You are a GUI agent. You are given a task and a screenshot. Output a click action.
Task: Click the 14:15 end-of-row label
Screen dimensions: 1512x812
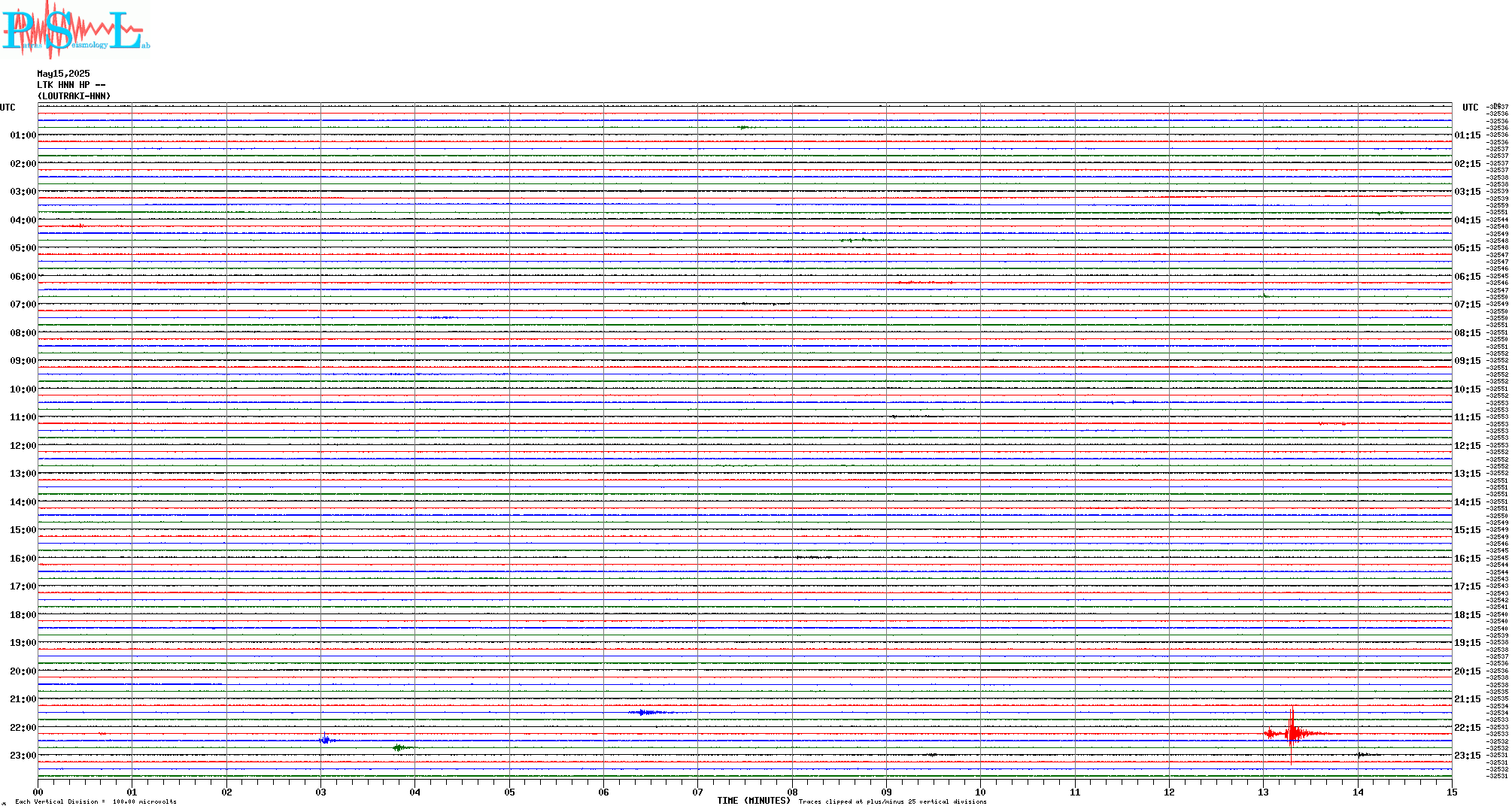[x=1468, y=502]
